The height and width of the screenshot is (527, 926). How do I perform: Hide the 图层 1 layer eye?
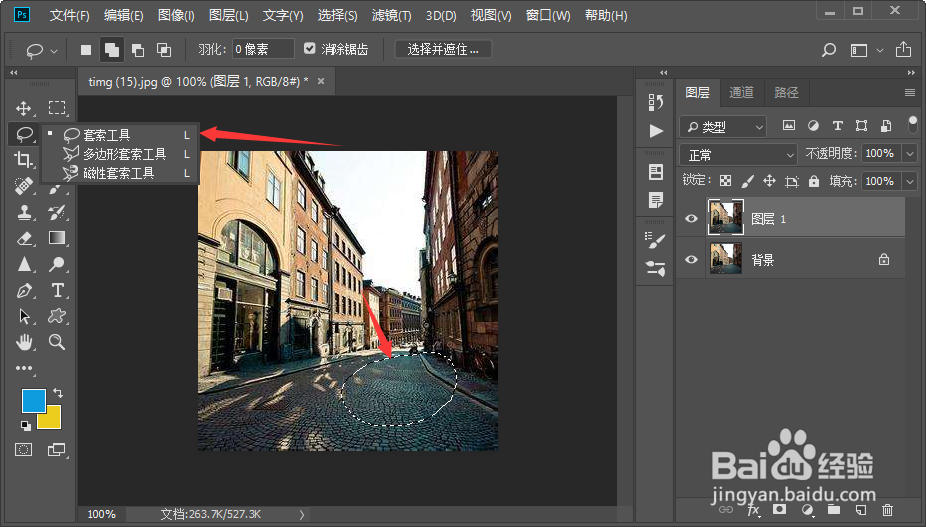click(691, 219)
